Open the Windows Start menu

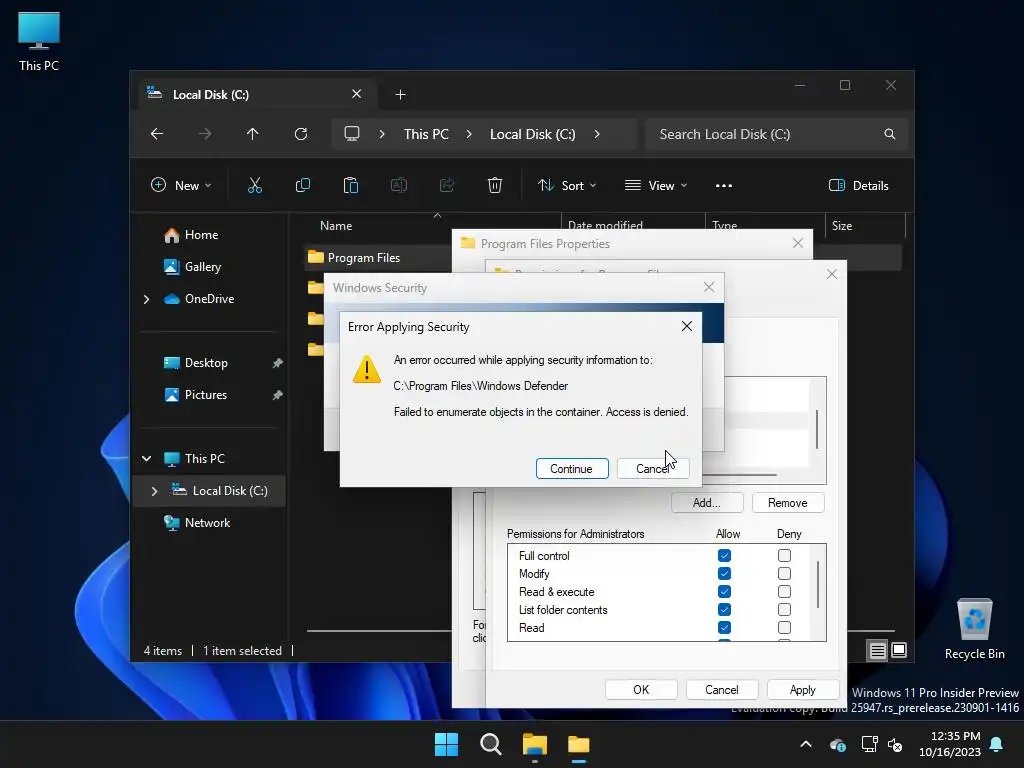pos(447,744)
